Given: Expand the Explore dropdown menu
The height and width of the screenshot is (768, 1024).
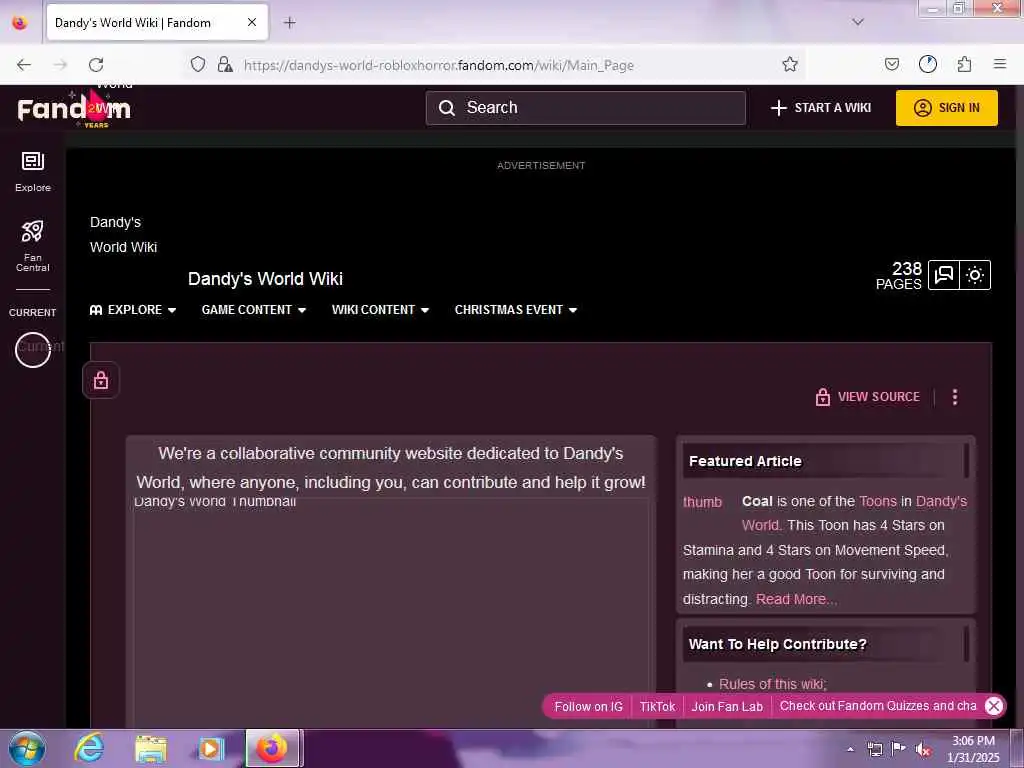Looking at the screenshot, I should tap(133, 310).
